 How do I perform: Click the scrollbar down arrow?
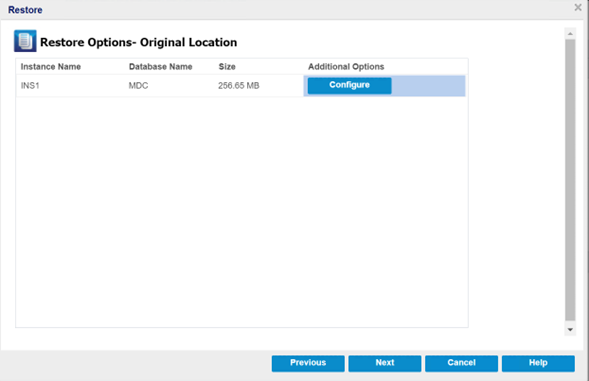[570, 330]
